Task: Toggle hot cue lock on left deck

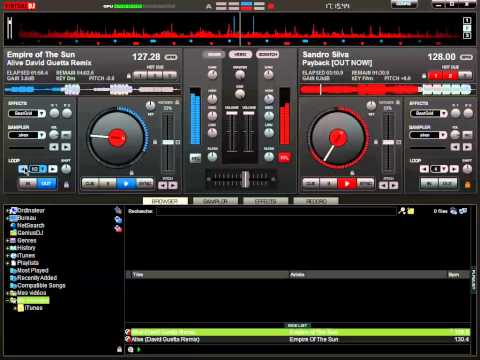Action: pos(129,76)
